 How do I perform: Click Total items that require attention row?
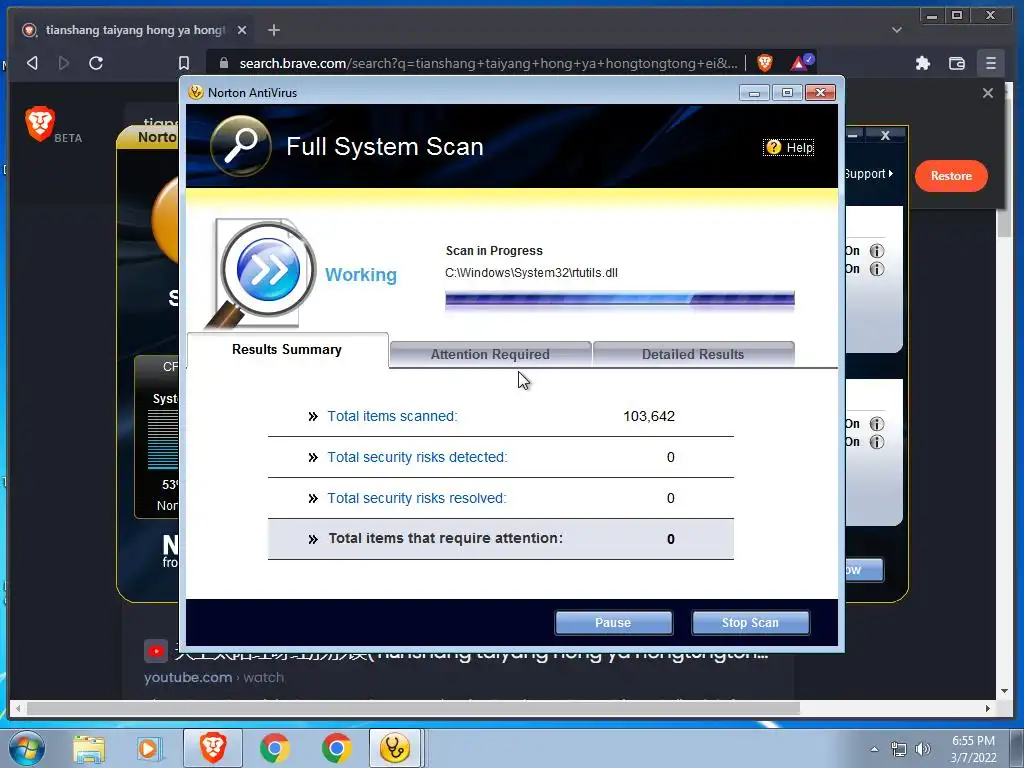(501, 539)
